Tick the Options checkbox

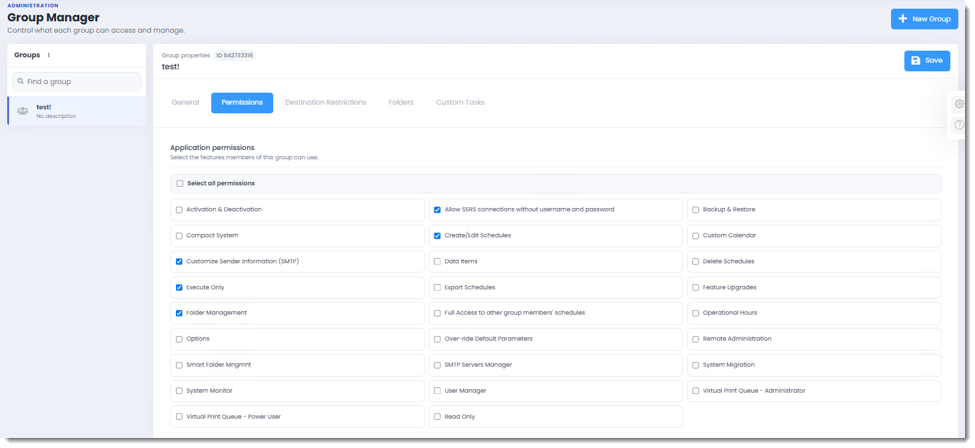(179, 339)
